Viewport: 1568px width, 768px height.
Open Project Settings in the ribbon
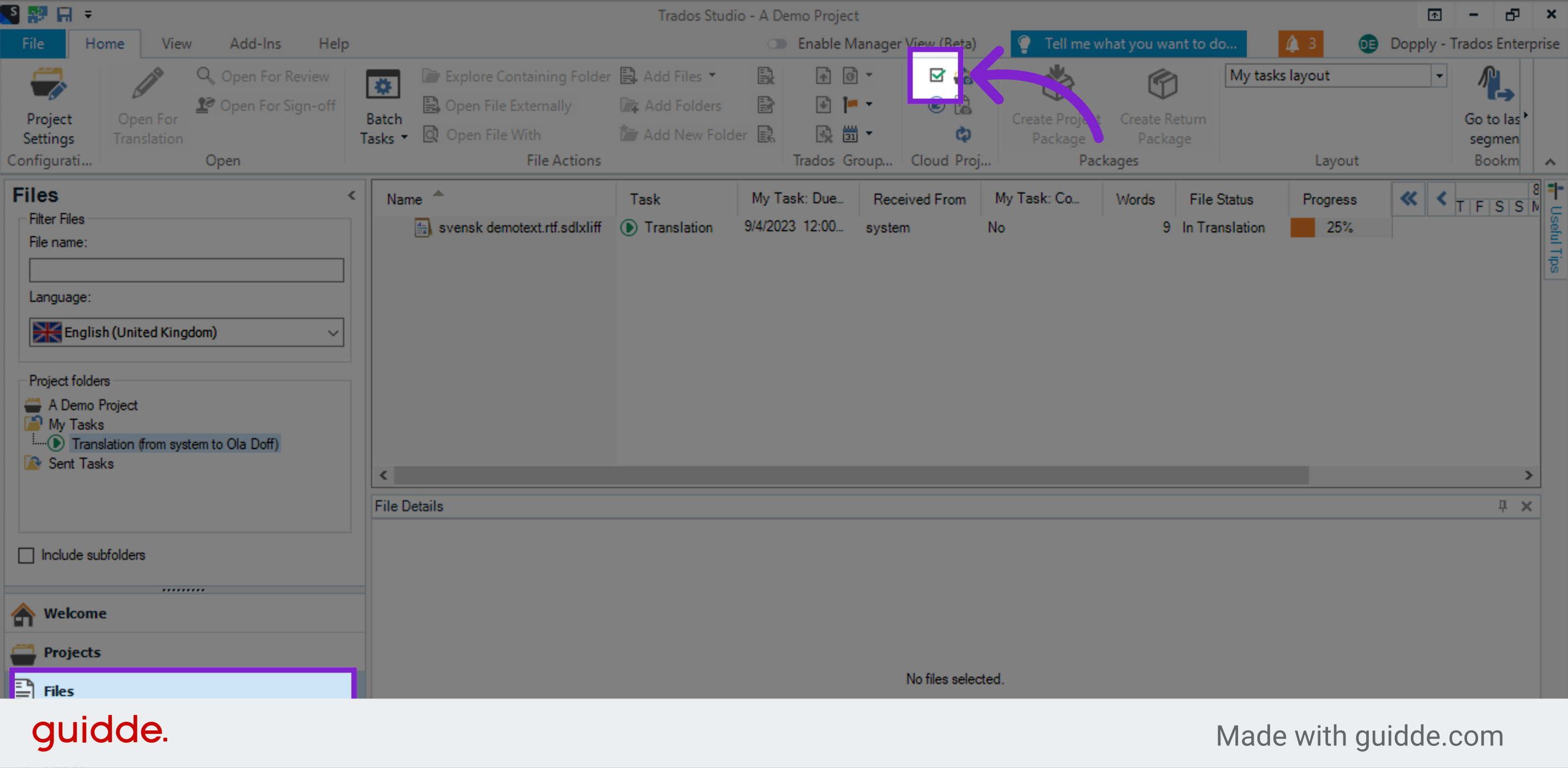48,107
